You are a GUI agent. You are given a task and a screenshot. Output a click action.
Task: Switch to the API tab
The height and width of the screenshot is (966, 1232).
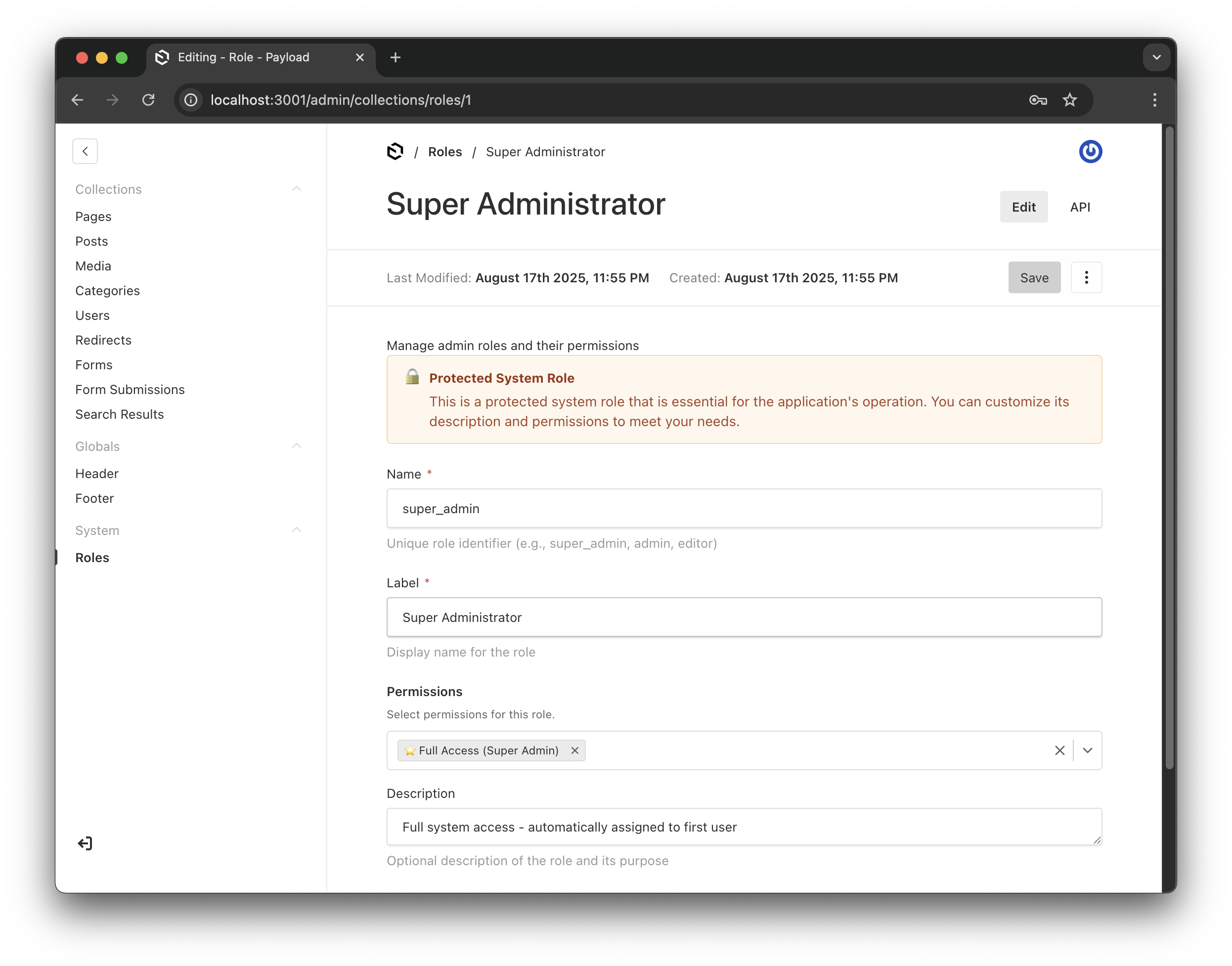click(x=1079, y=207)
